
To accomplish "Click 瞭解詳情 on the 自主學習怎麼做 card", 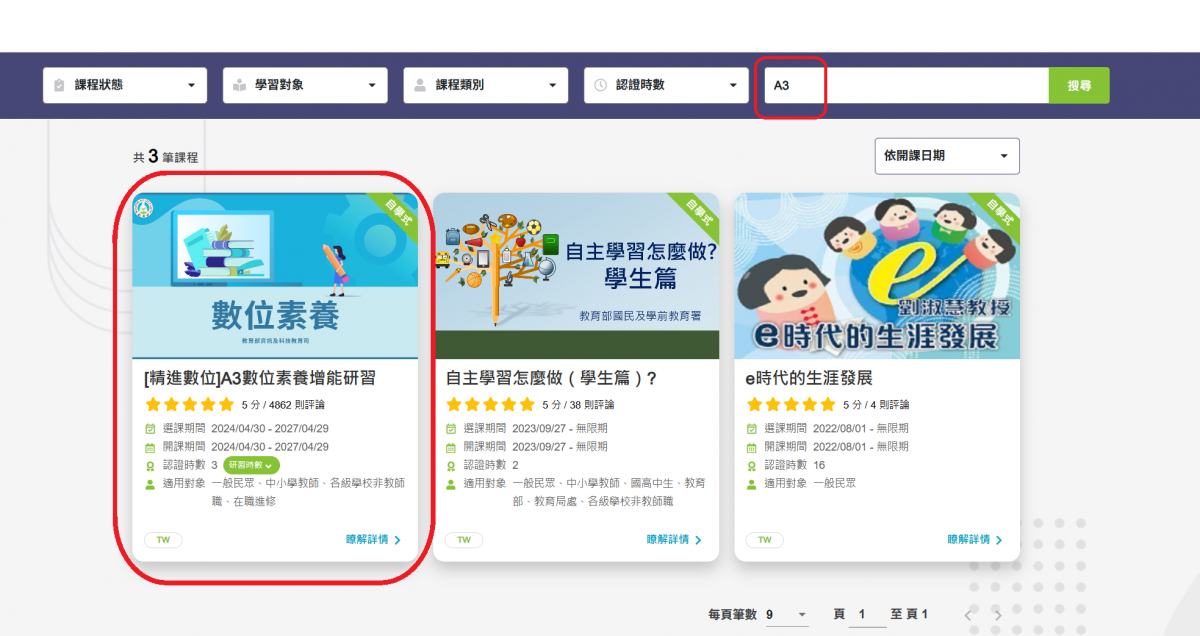I will coord(674,540).
